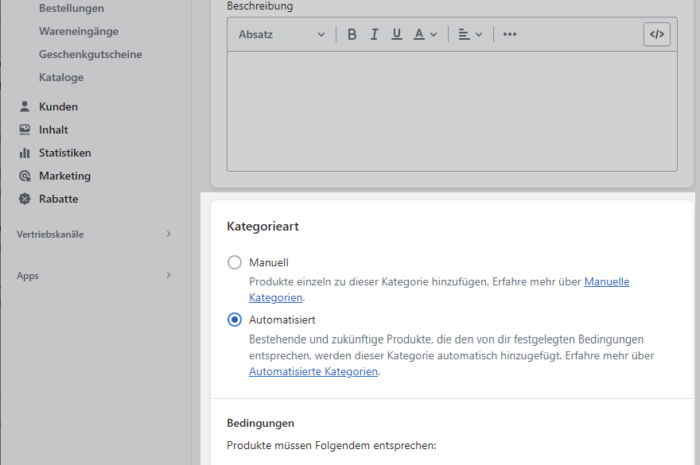700x465 pixels.
Task: Apply italic formatting in description toolbar
Action: click(x=374, y=34)
